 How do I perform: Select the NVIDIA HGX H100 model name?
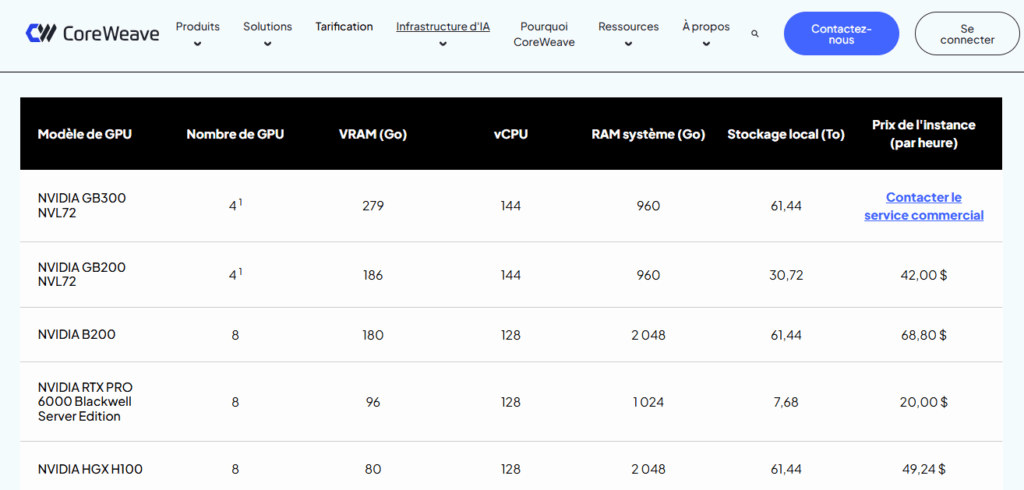click(90, 469)
